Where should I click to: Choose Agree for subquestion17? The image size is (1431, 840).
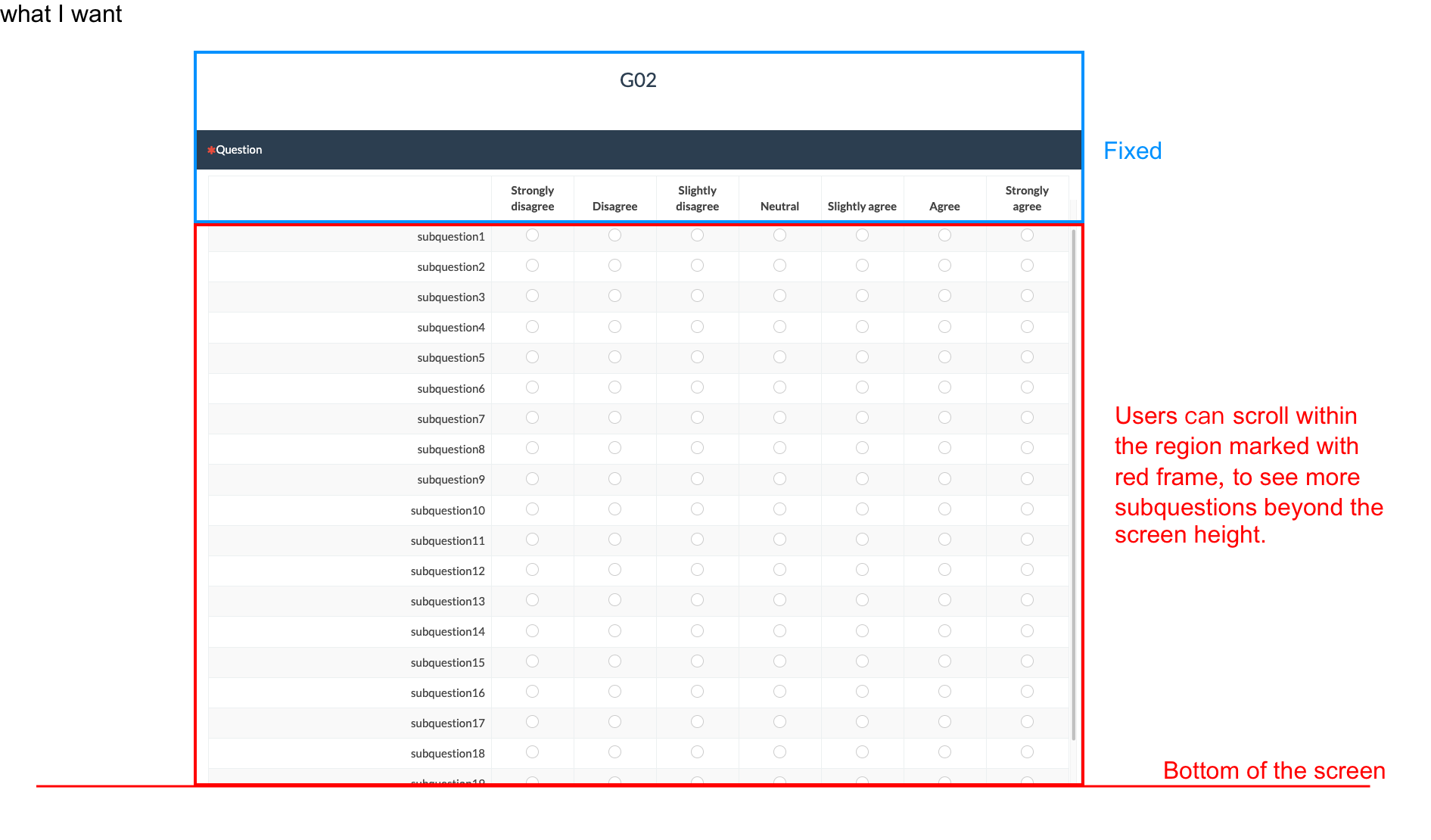[944, 722]
